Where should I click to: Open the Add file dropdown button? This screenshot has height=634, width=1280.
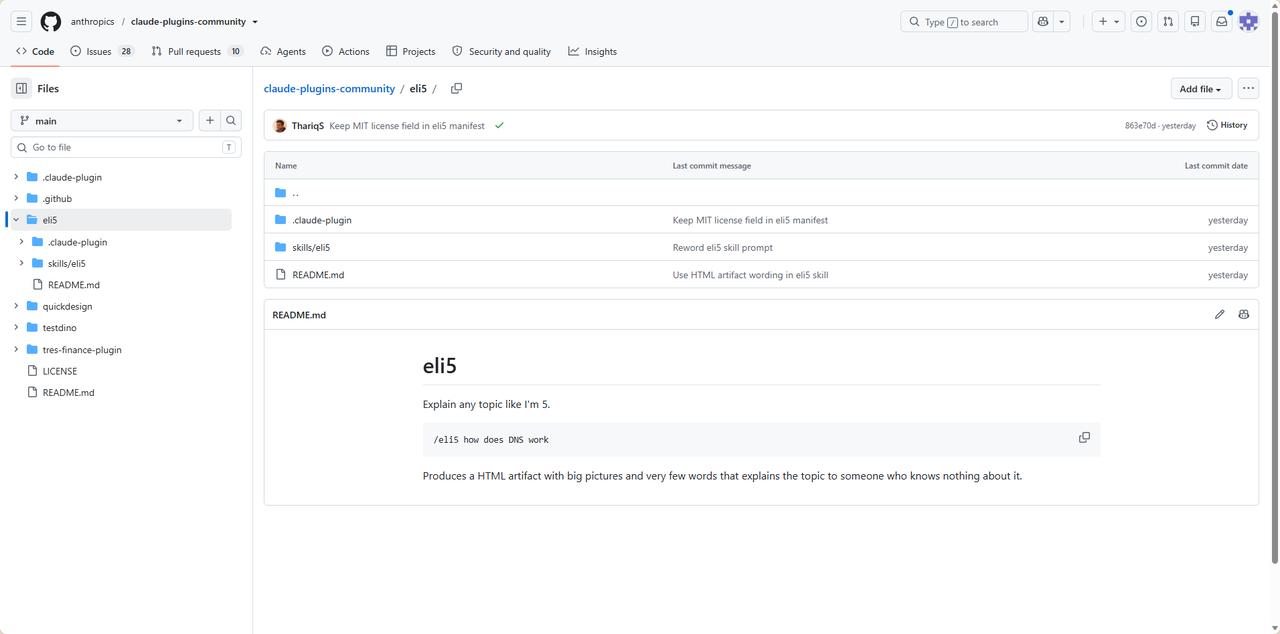(1200, 89)
